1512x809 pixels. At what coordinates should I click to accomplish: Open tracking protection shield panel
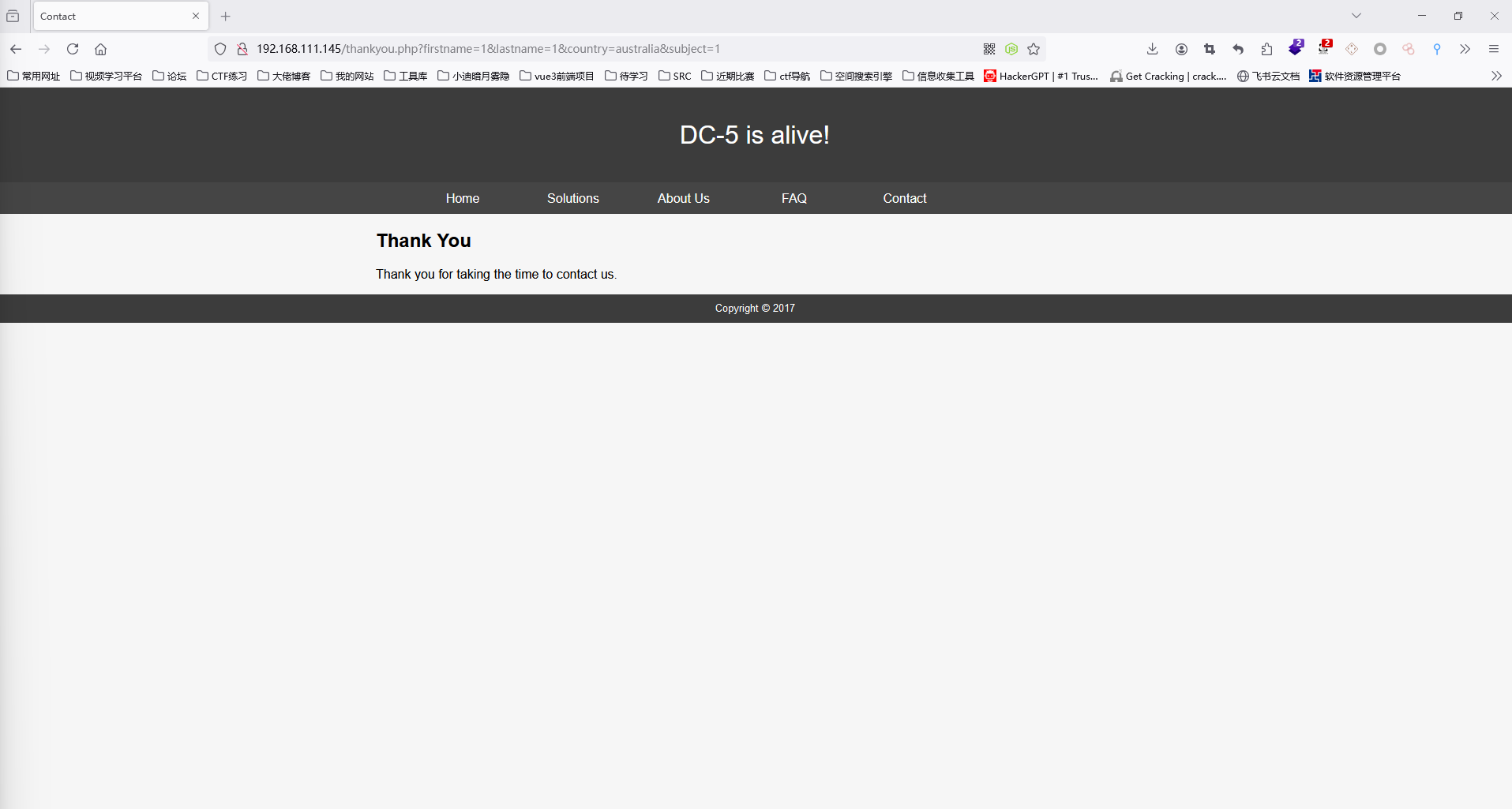(220, 49)
